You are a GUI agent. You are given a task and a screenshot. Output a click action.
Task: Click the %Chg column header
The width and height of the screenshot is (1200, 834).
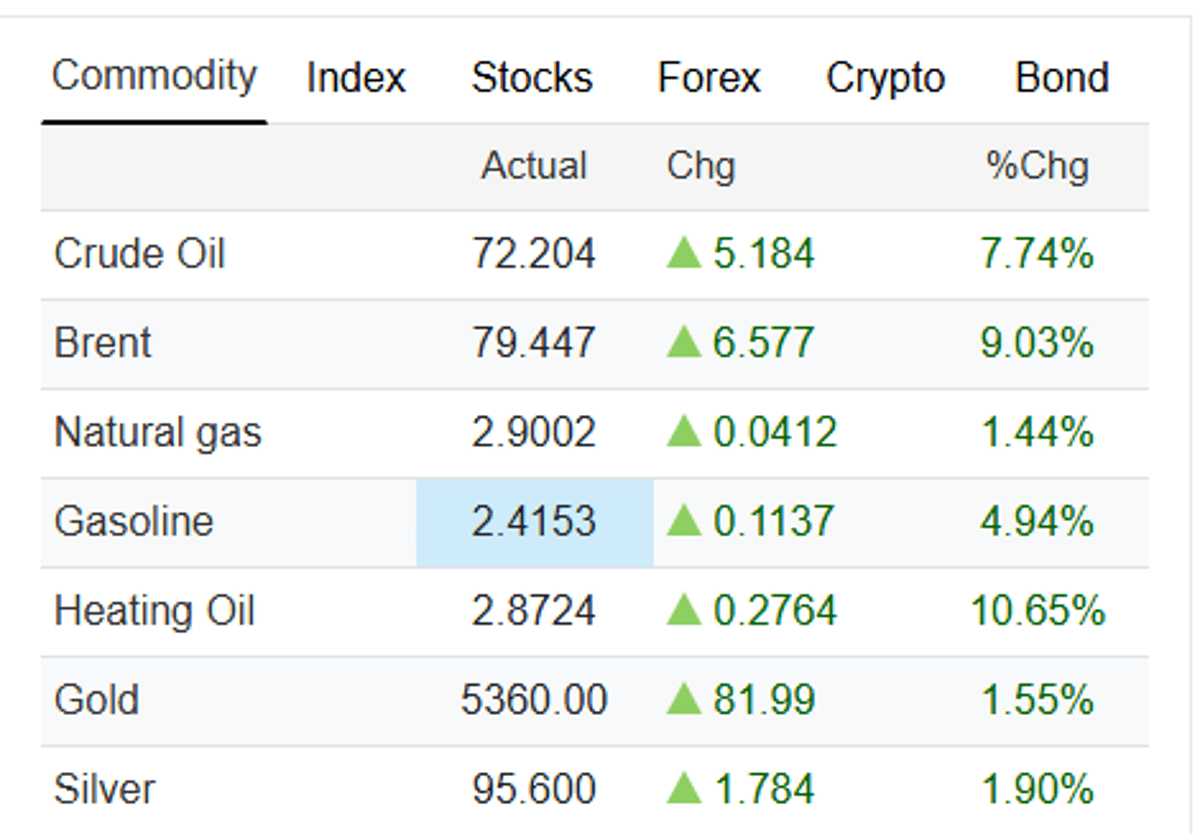(x=1035, y=167)
